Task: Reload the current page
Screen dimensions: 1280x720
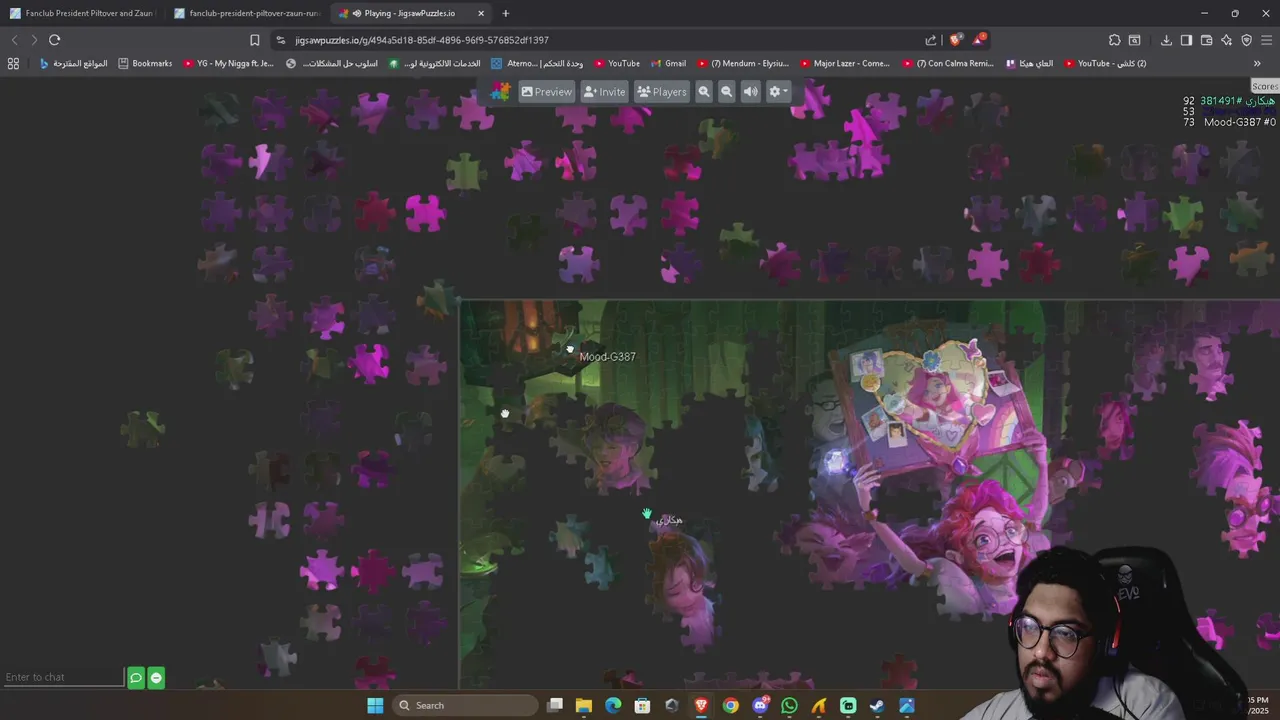Action: (54, 40)
